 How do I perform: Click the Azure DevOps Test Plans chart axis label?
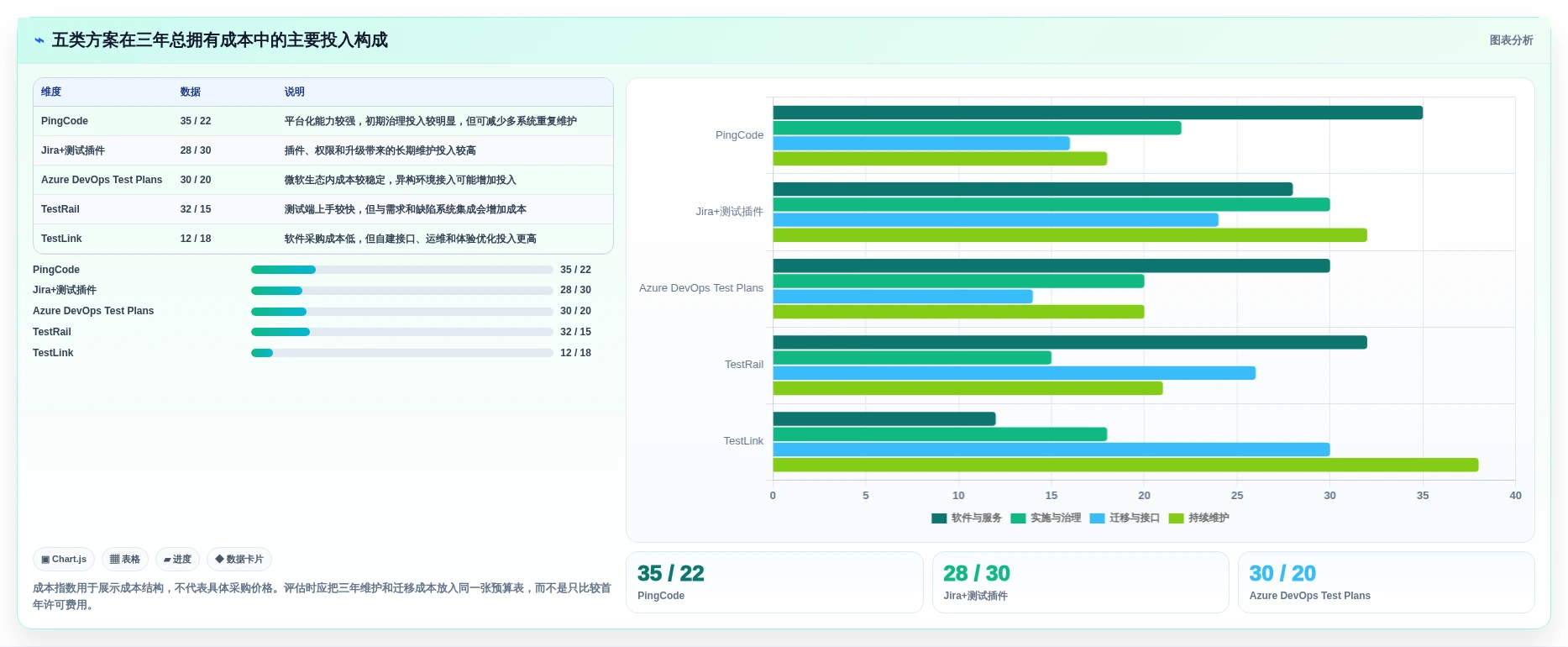pos(701,288)
